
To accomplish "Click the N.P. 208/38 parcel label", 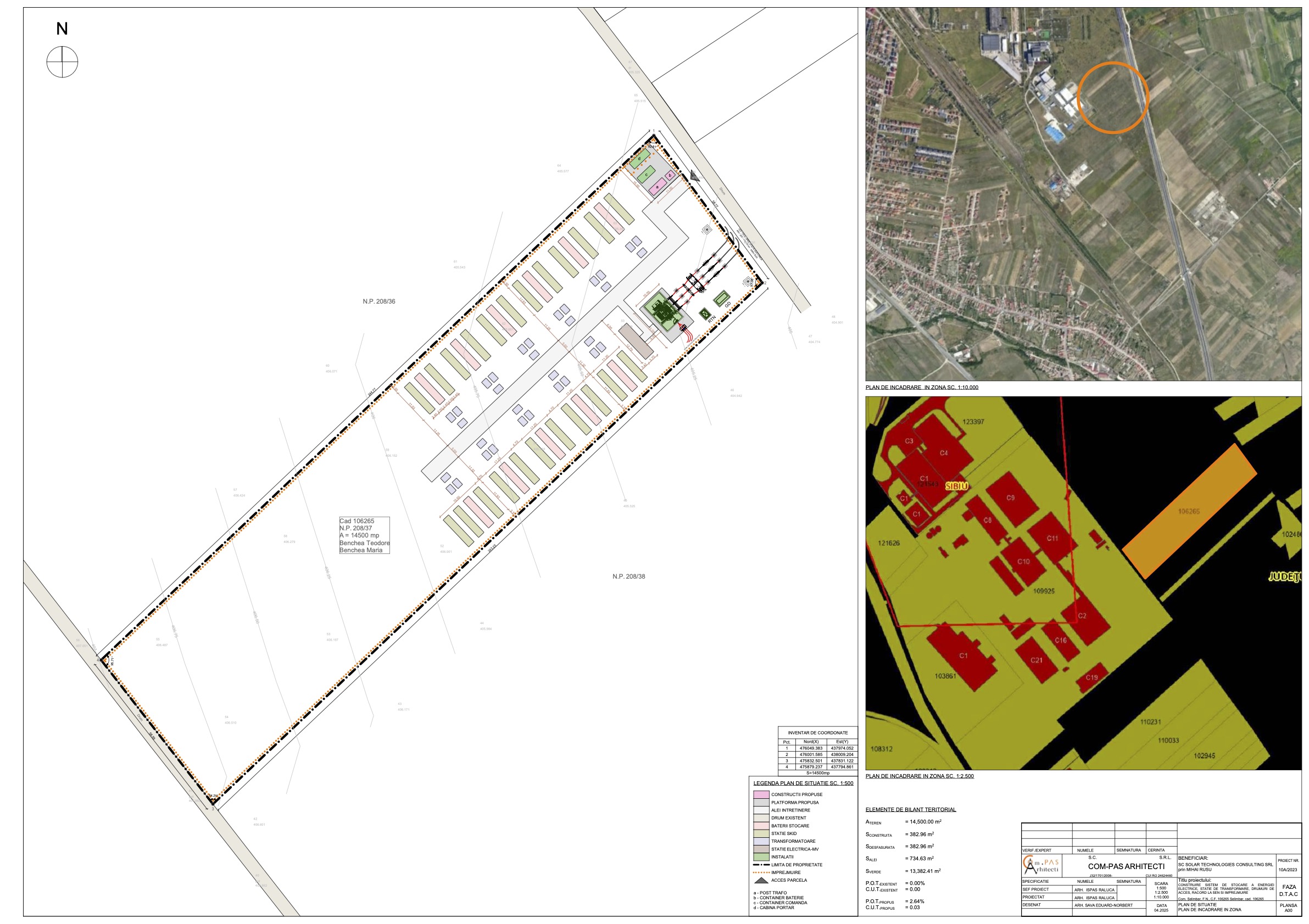I will [x=628, y=576].
